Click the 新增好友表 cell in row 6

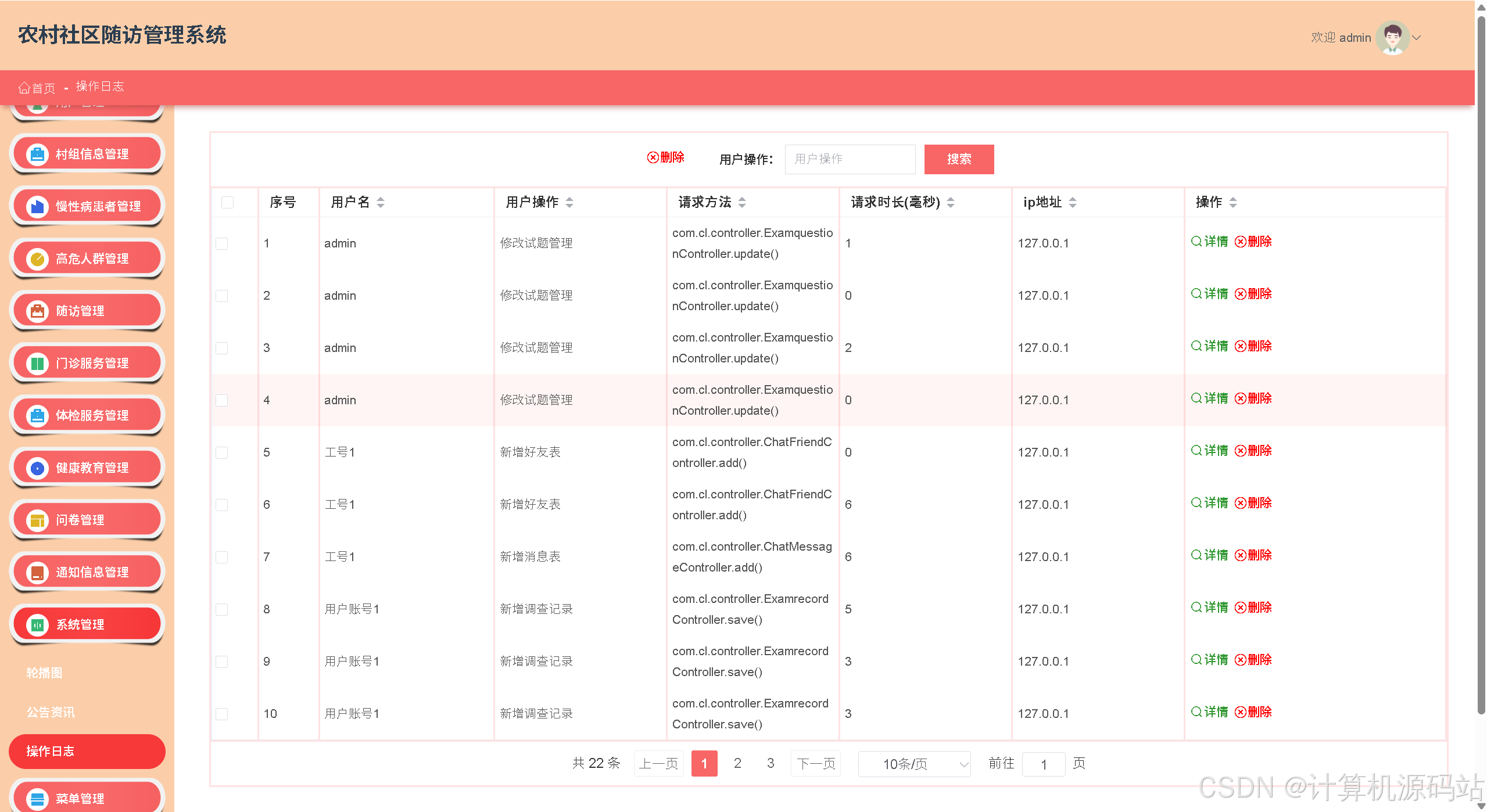pyautogui.click(x=530, y=505)
